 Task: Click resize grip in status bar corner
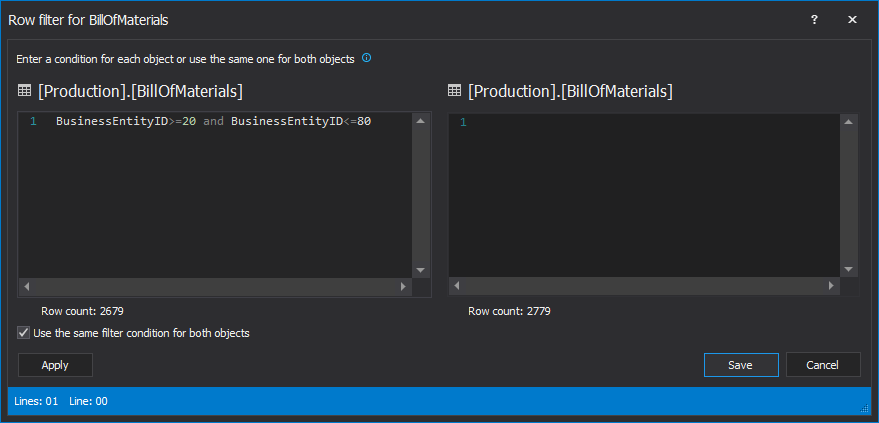pos(865,407)
